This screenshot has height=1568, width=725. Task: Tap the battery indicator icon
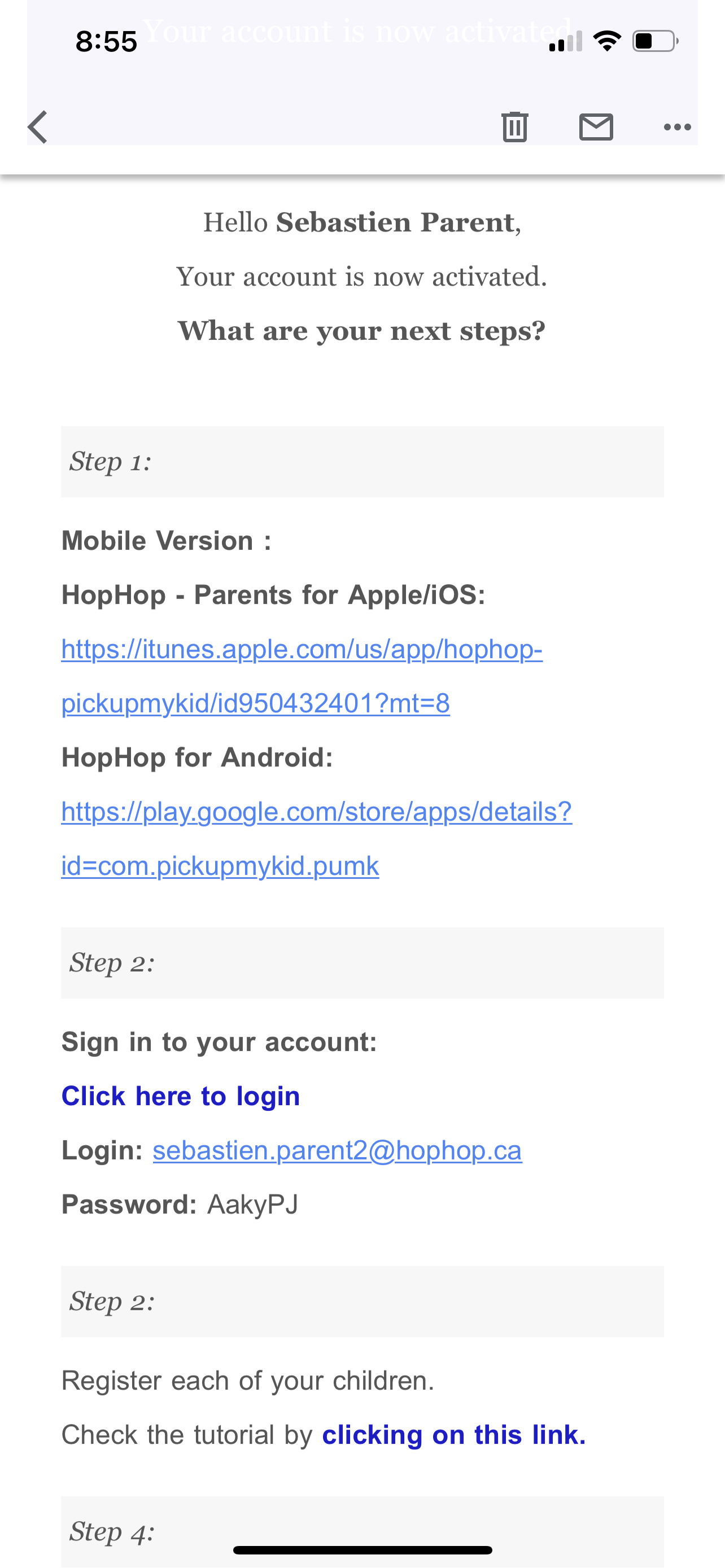[x=656, y=41]
